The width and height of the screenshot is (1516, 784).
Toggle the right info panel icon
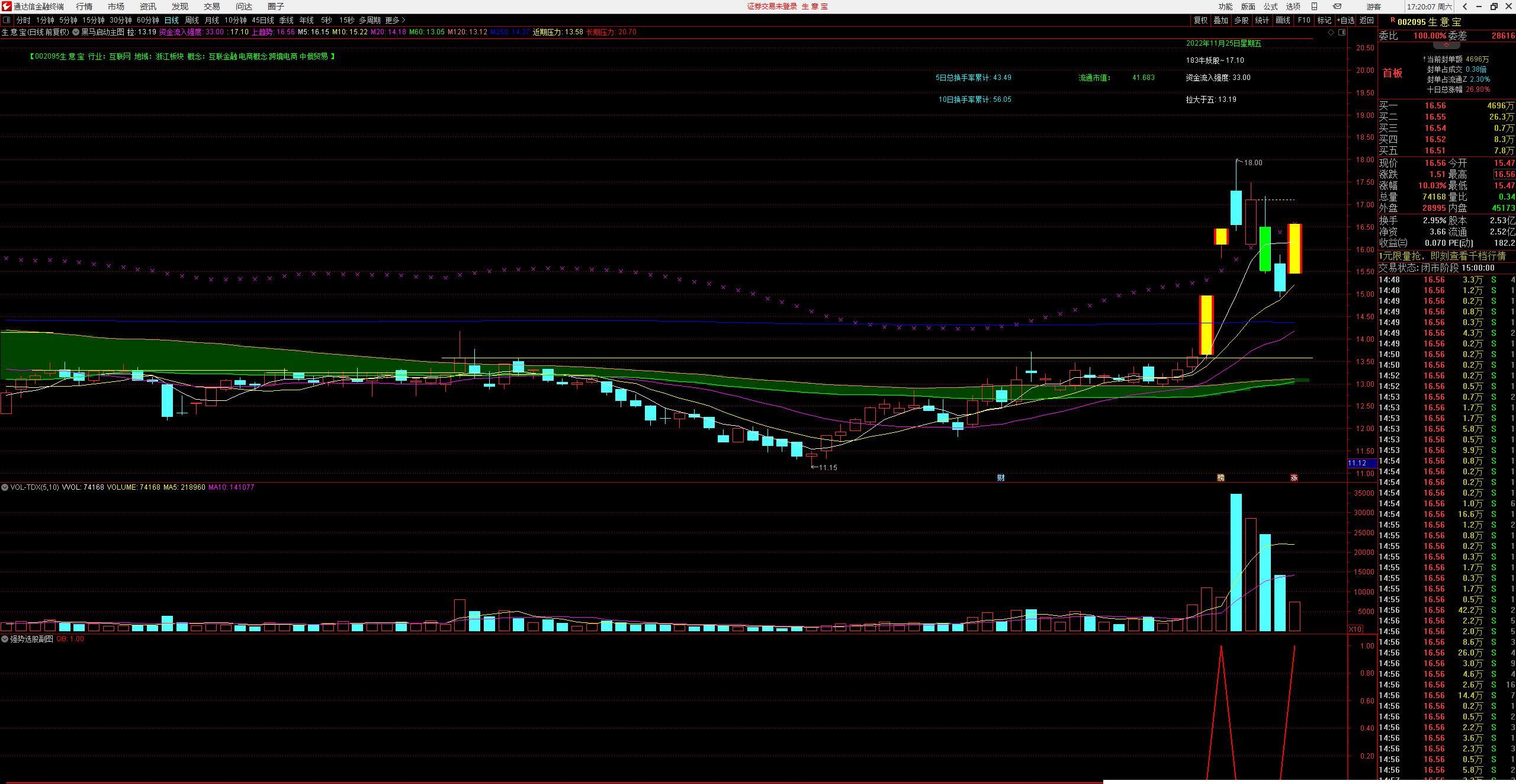point(1342,33)
